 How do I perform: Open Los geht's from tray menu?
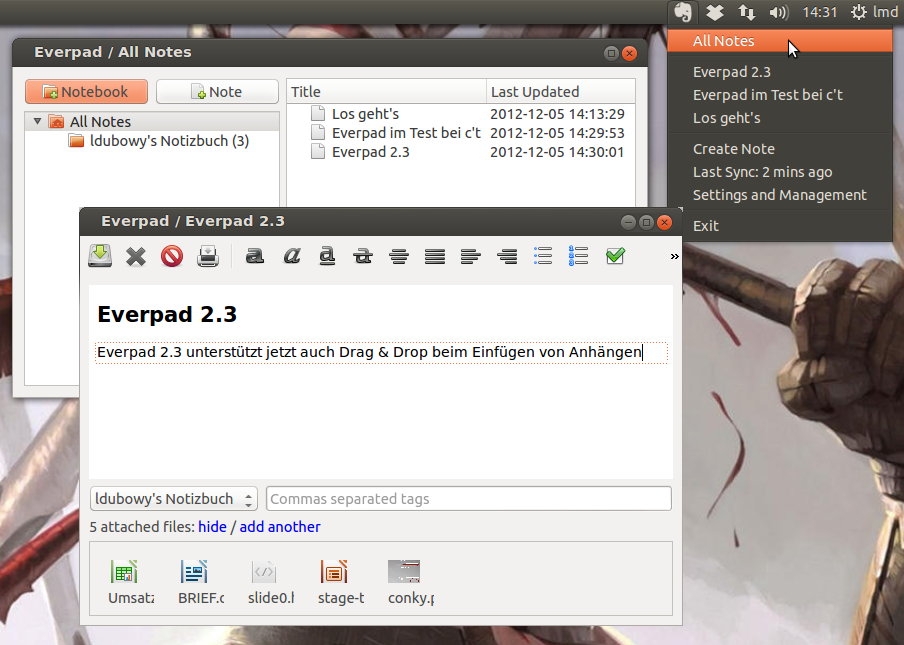tap(780, 118)
